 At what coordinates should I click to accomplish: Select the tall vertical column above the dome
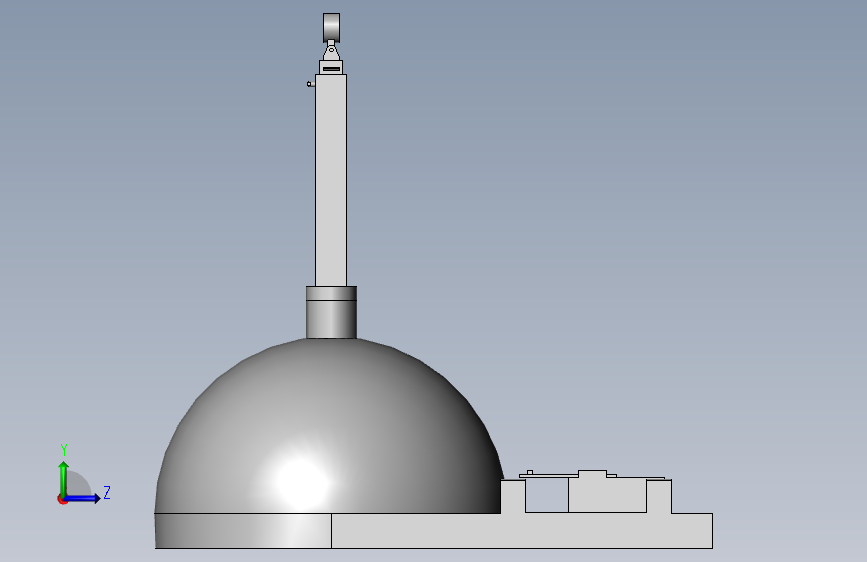coord(331,180)
